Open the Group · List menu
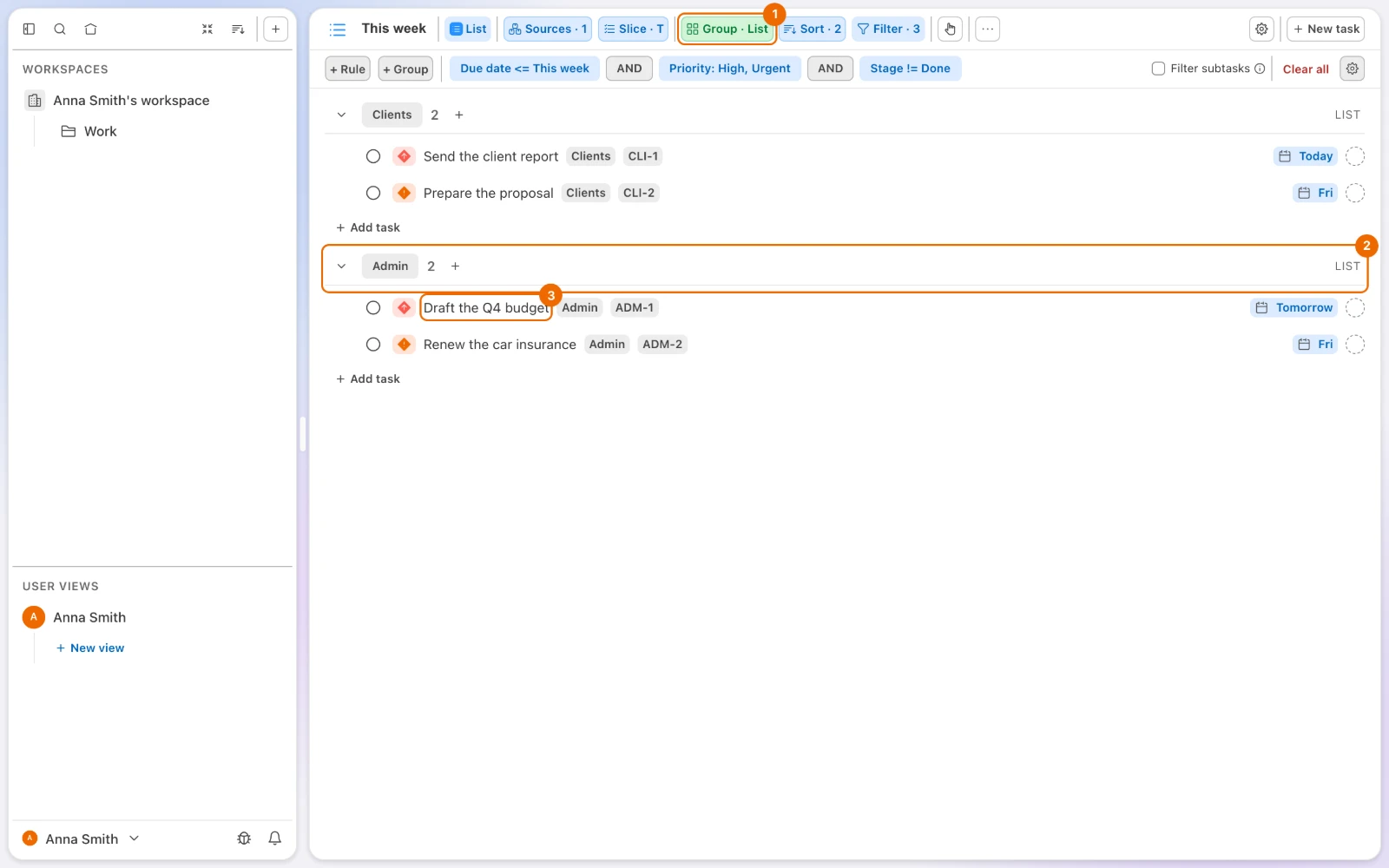 coord(727,29)
